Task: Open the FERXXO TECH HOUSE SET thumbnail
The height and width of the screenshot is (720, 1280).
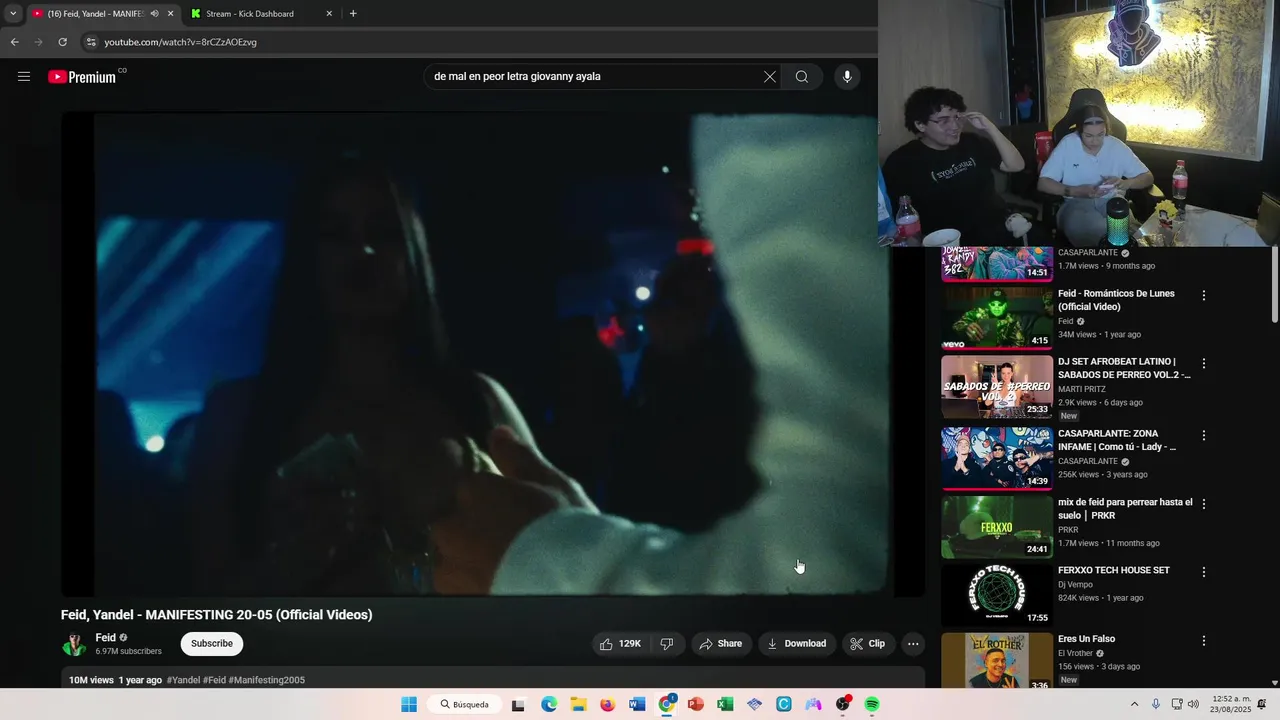Action: pos(997,595)
